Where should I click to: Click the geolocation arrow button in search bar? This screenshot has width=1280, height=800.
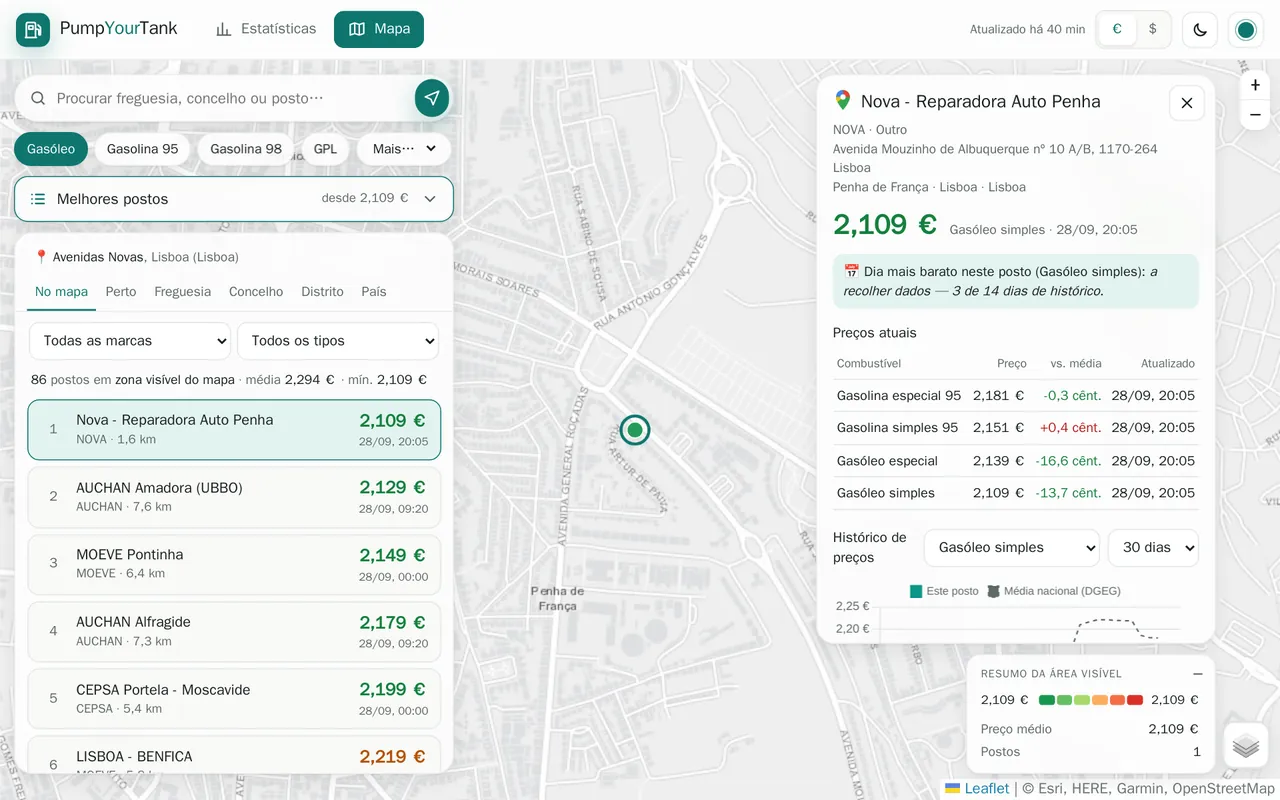(x=432, y=98)
